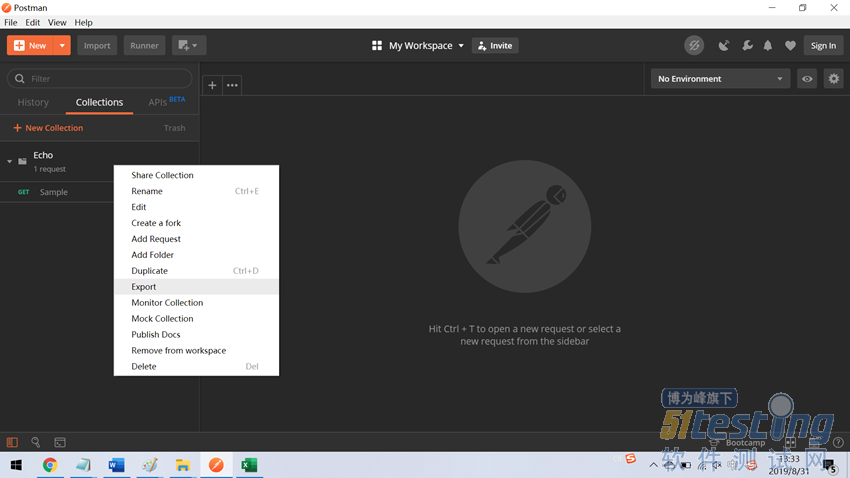
Task: Open Google Chrome from the taskbar
Action: [x=50, y=465]
